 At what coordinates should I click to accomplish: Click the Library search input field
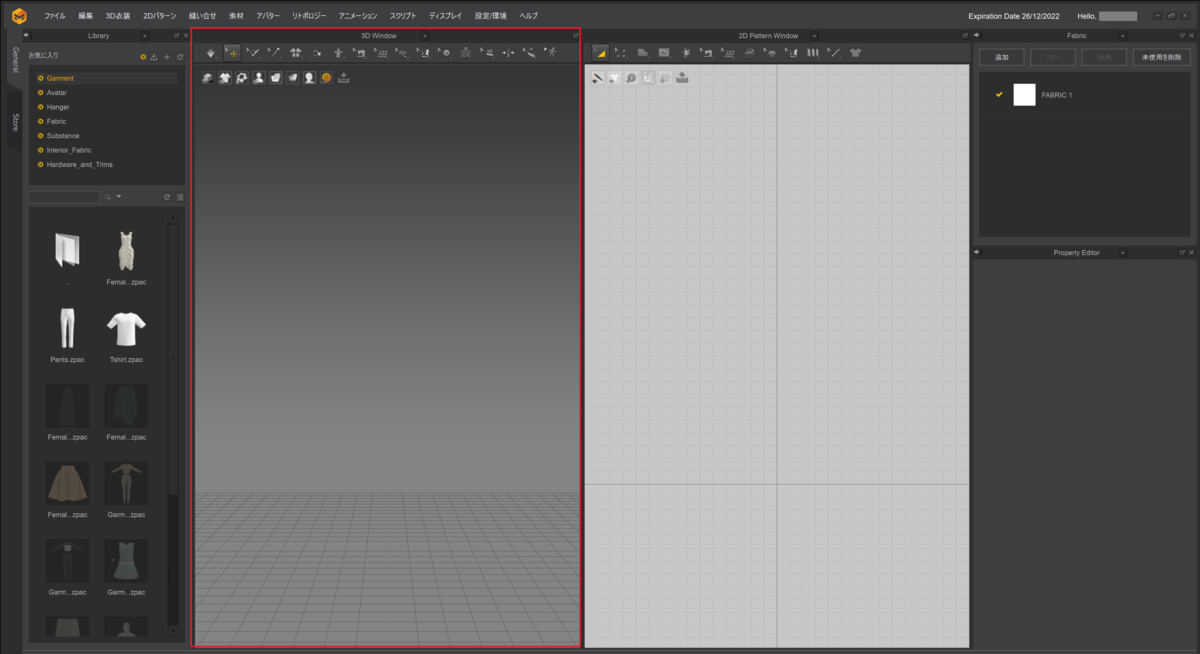point(64,197)
